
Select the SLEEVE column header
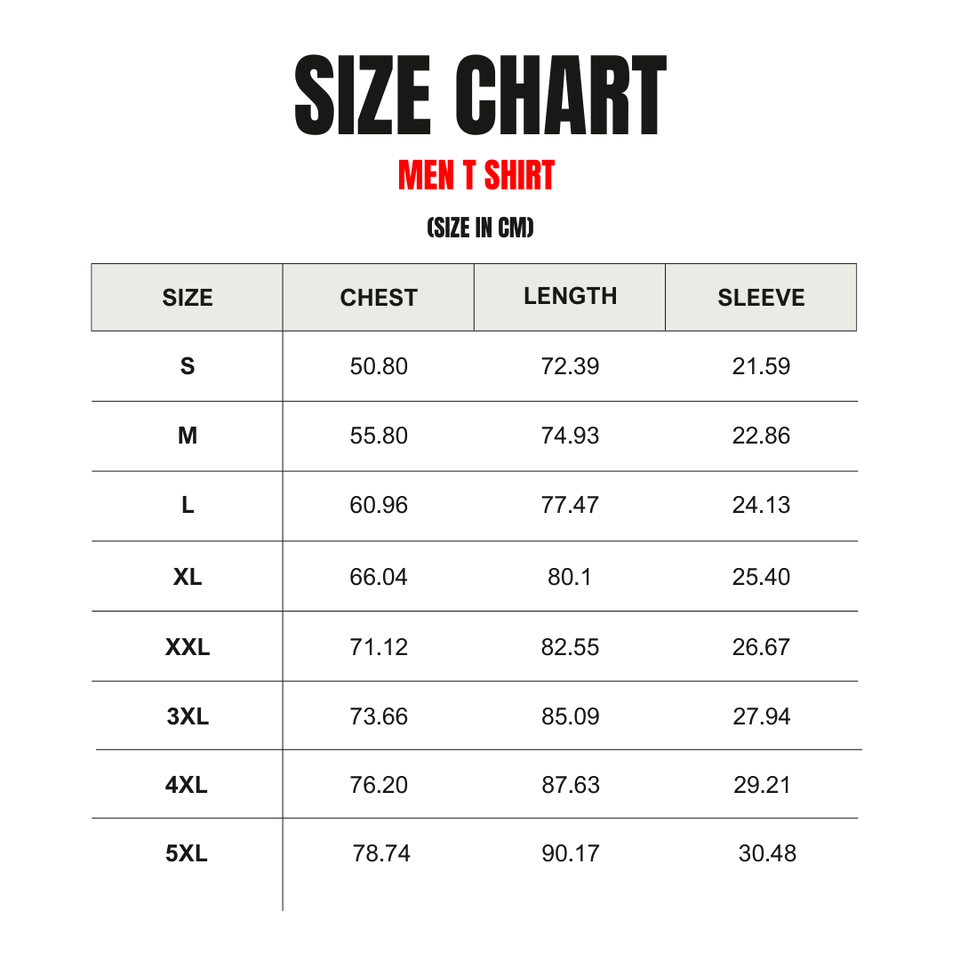tap(761, 298)
